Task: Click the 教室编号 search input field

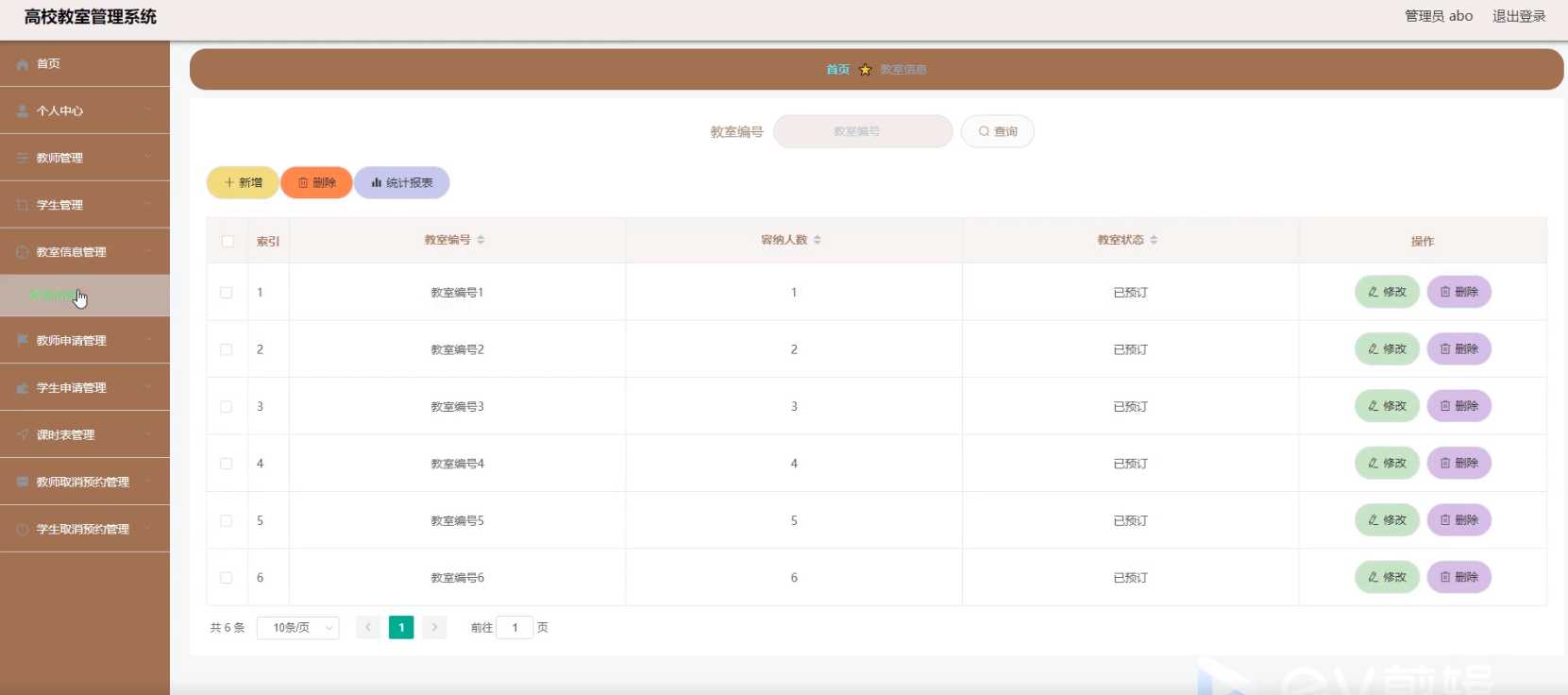Action: coord(863,132)
